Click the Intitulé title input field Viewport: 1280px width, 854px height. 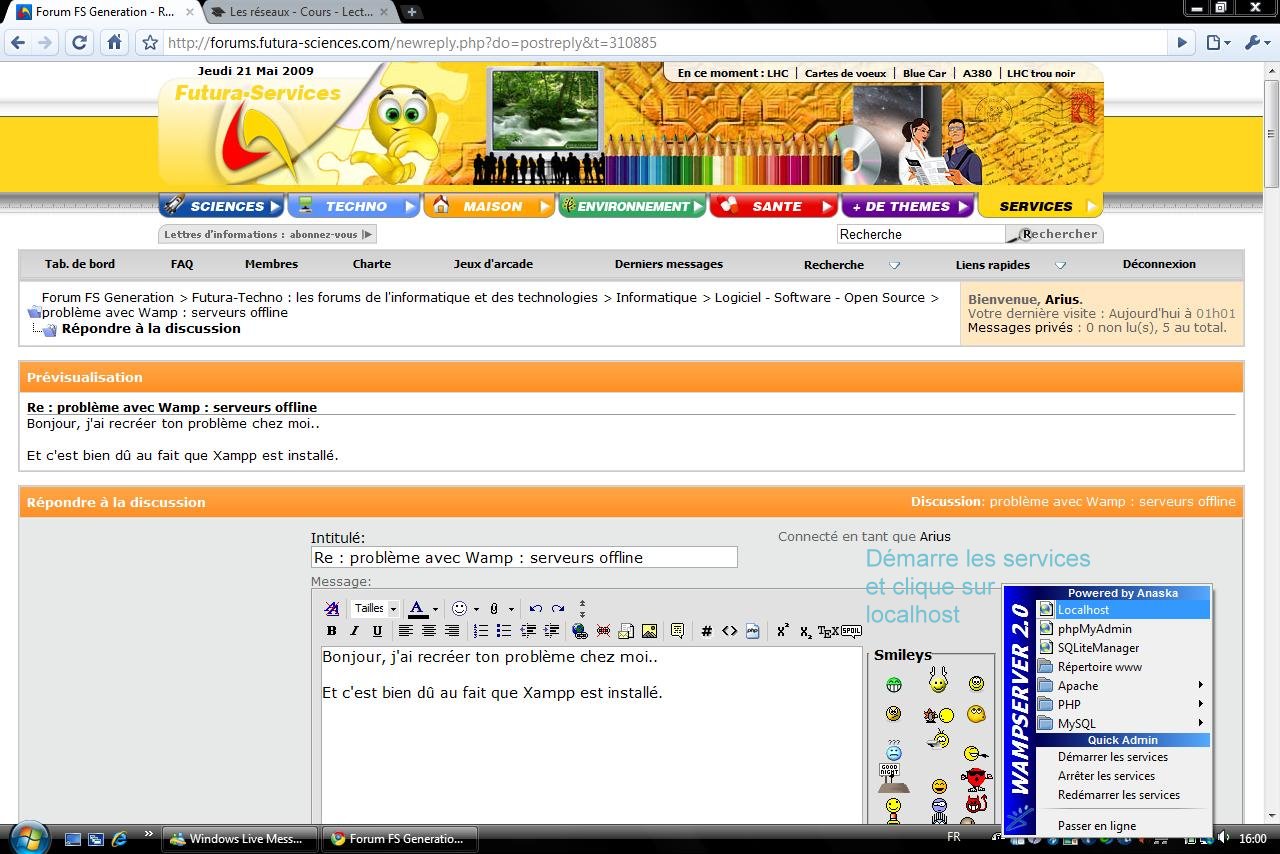click(x=524, y=558)
